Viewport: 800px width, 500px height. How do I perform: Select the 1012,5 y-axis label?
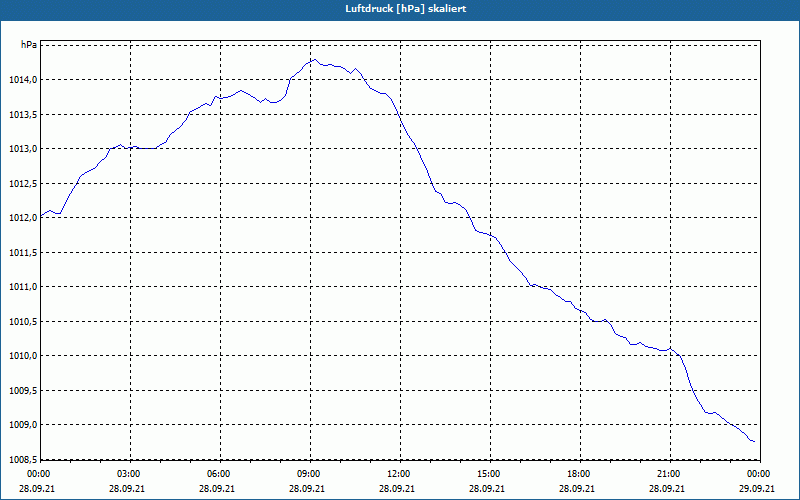pos(23,183)
